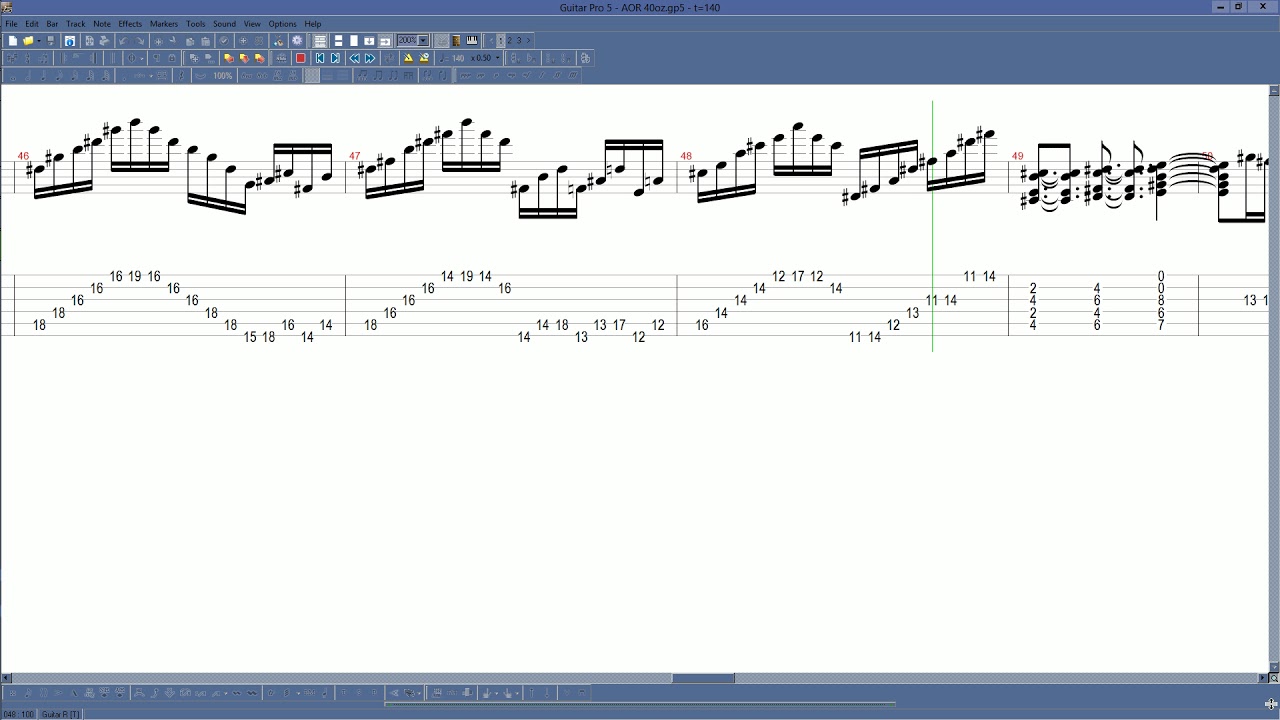Click the rewind double-arrow icon
The image size is (1280, 720).
click(x=355, y=58)
